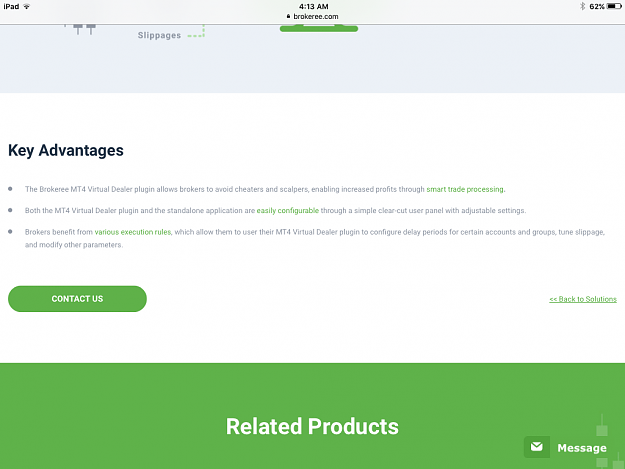Tap the brokeree.com address bar

coord(312,16)
